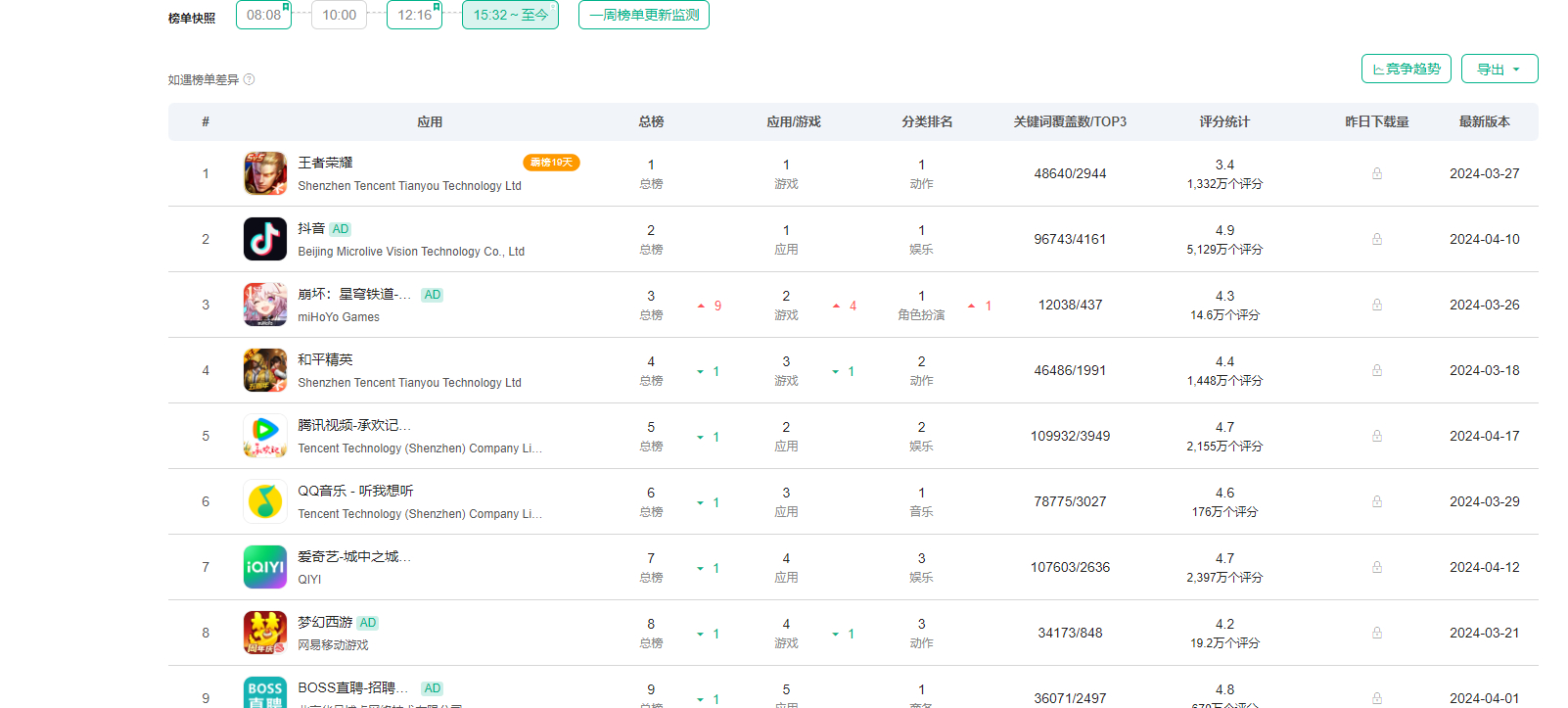Click keyword coverage 109932/3949
This screenshot has height=708, width=1568.
(x=1070, y=436)
